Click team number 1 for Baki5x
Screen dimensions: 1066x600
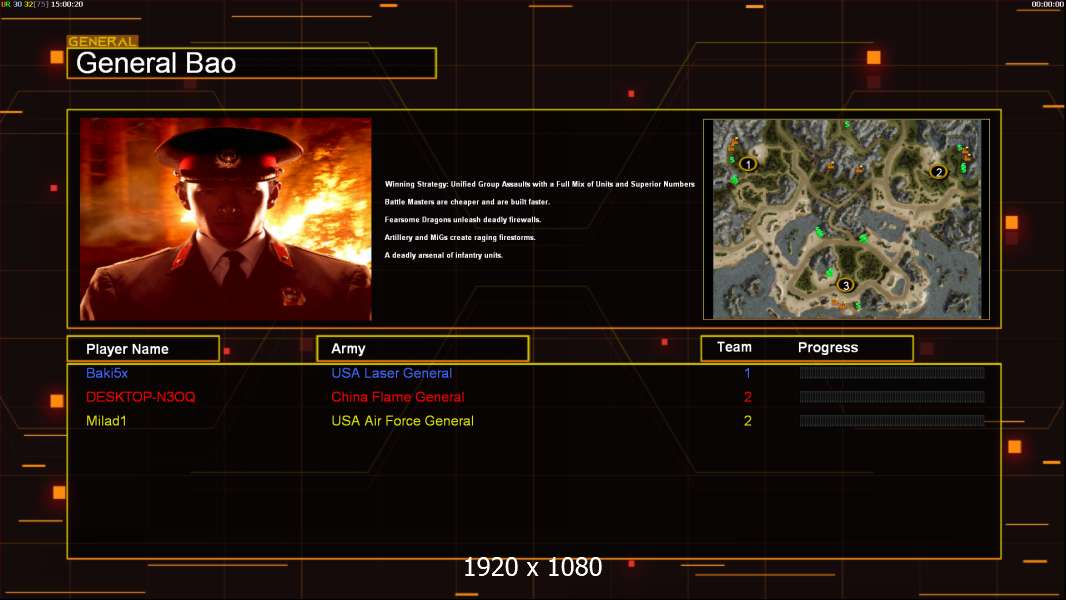(x=747, y=373)
